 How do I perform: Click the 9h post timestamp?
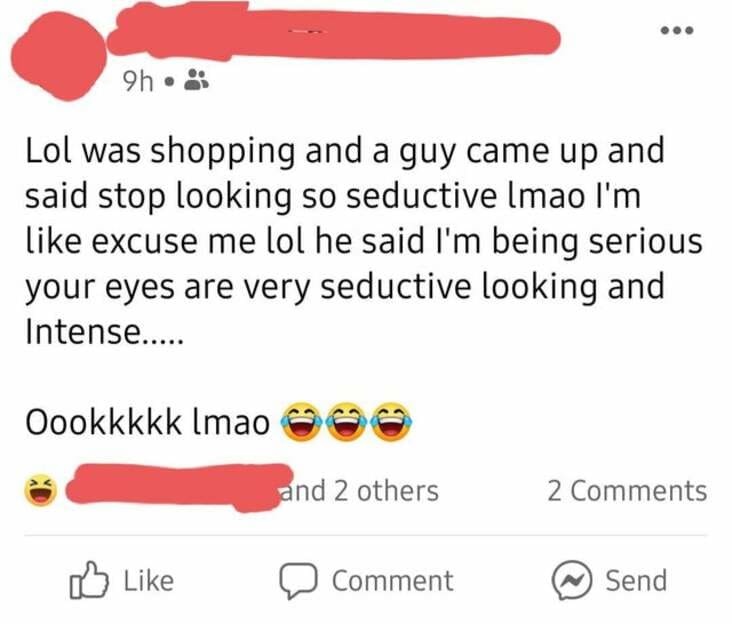click(x=138, y=82)
